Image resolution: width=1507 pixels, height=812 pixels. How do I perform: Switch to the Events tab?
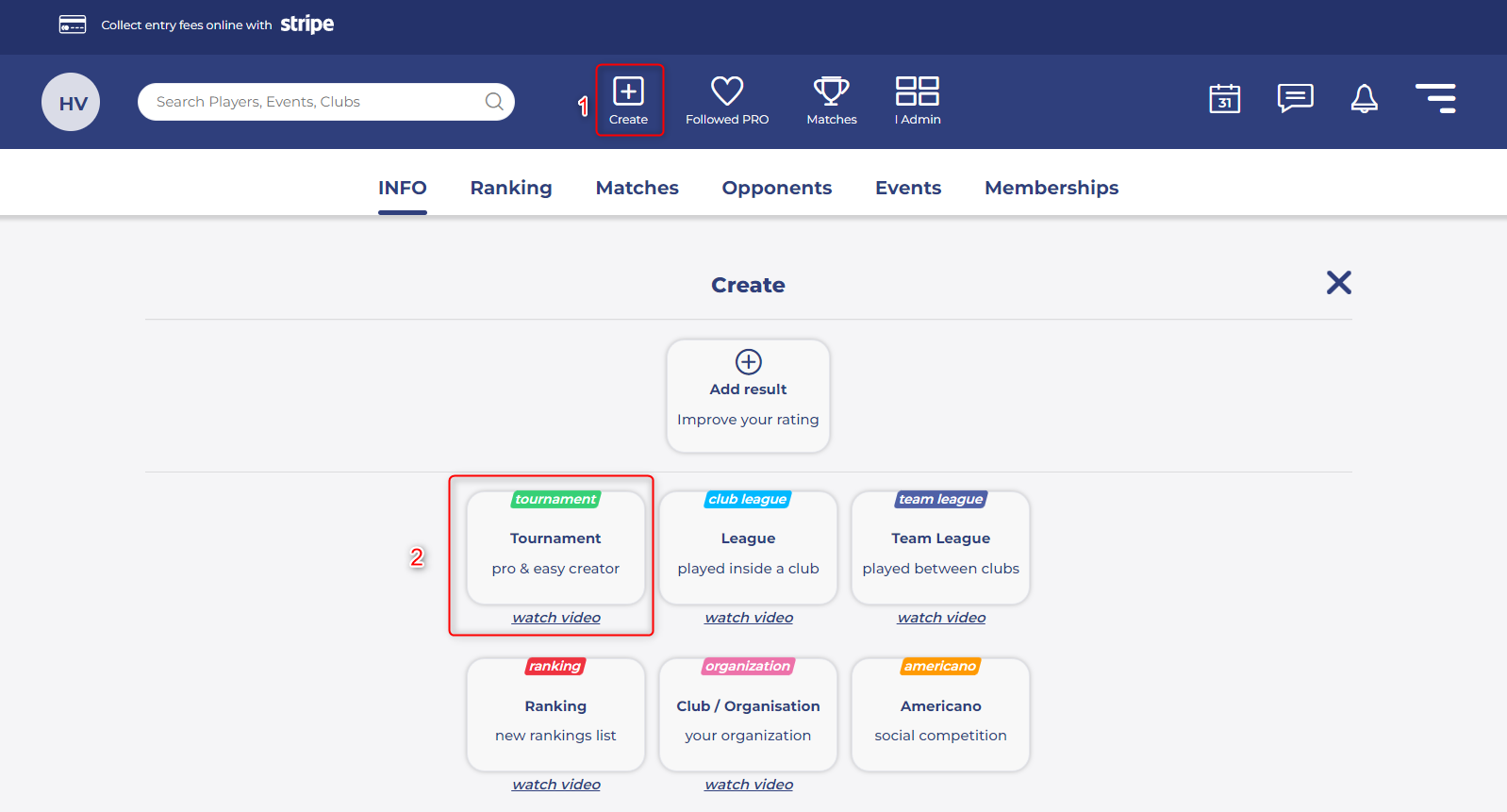pyautogui.click(x=908, y=188)
